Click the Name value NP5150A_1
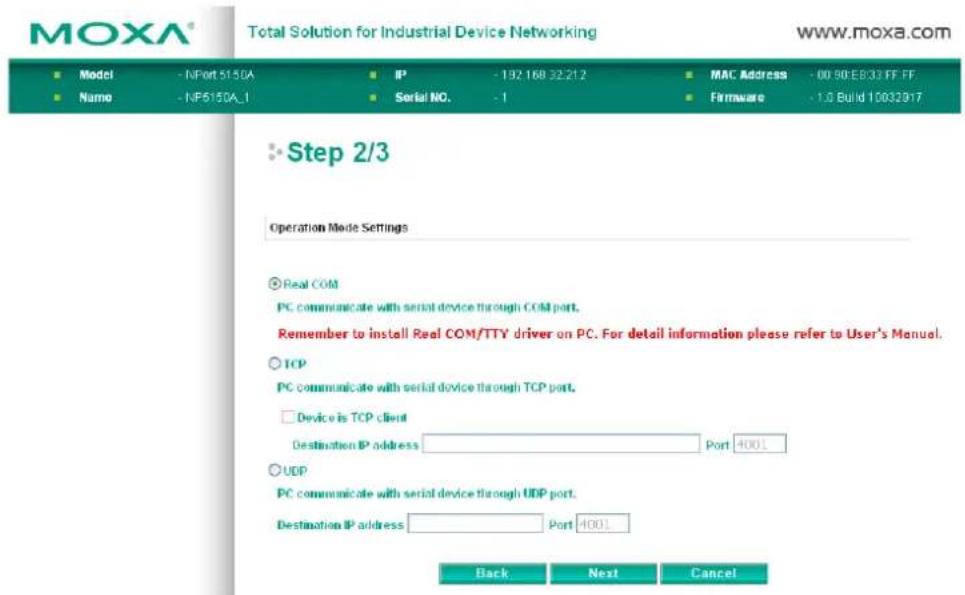This screenshot has width=965, height=595. click(215, 97)
